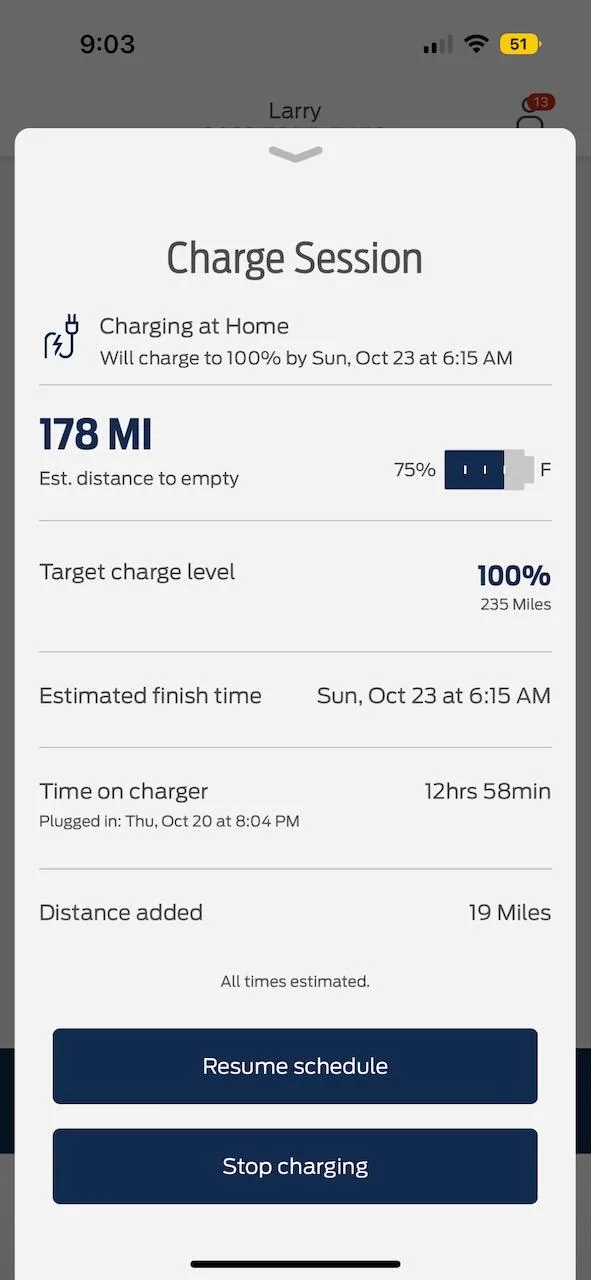The height and width of the screenshot is (1280, 591).
Task: Collapse the Charge Session sheet chevron
Action: [x=295, y=153]
